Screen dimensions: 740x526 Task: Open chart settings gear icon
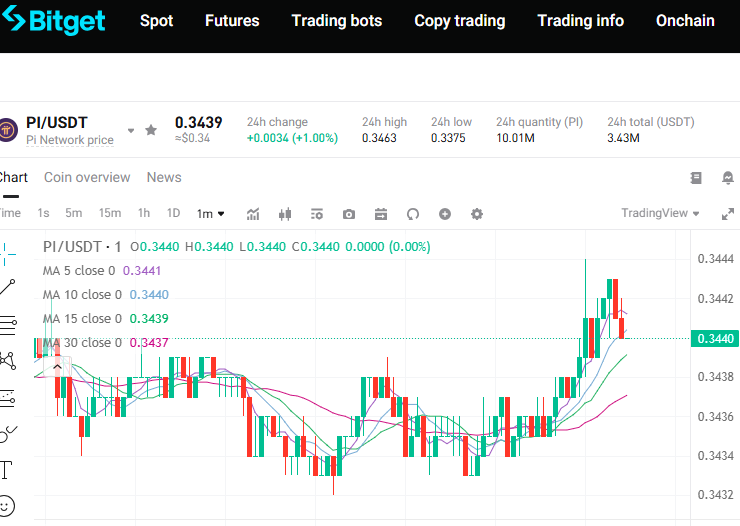pyautogui.click(x=477, y=214)
